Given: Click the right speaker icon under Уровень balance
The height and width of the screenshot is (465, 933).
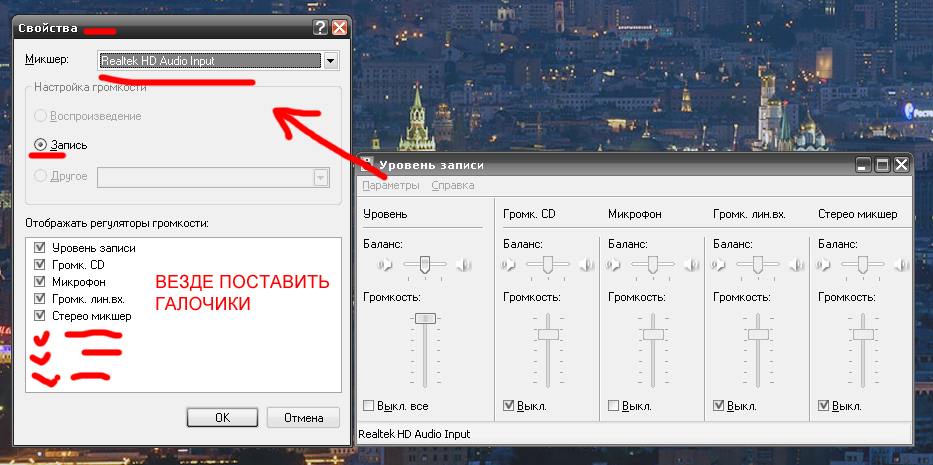Looking at the screenshot, I should tap(464, 264).
